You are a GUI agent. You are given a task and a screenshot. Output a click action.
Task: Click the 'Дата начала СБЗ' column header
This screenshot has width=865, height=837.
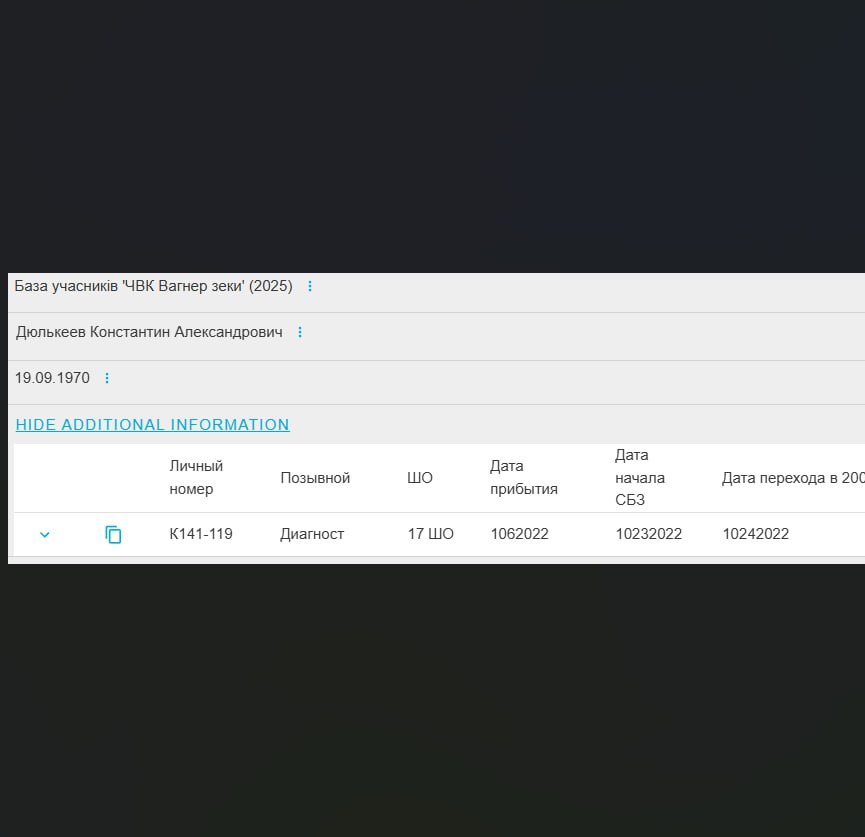click(640, 477)
